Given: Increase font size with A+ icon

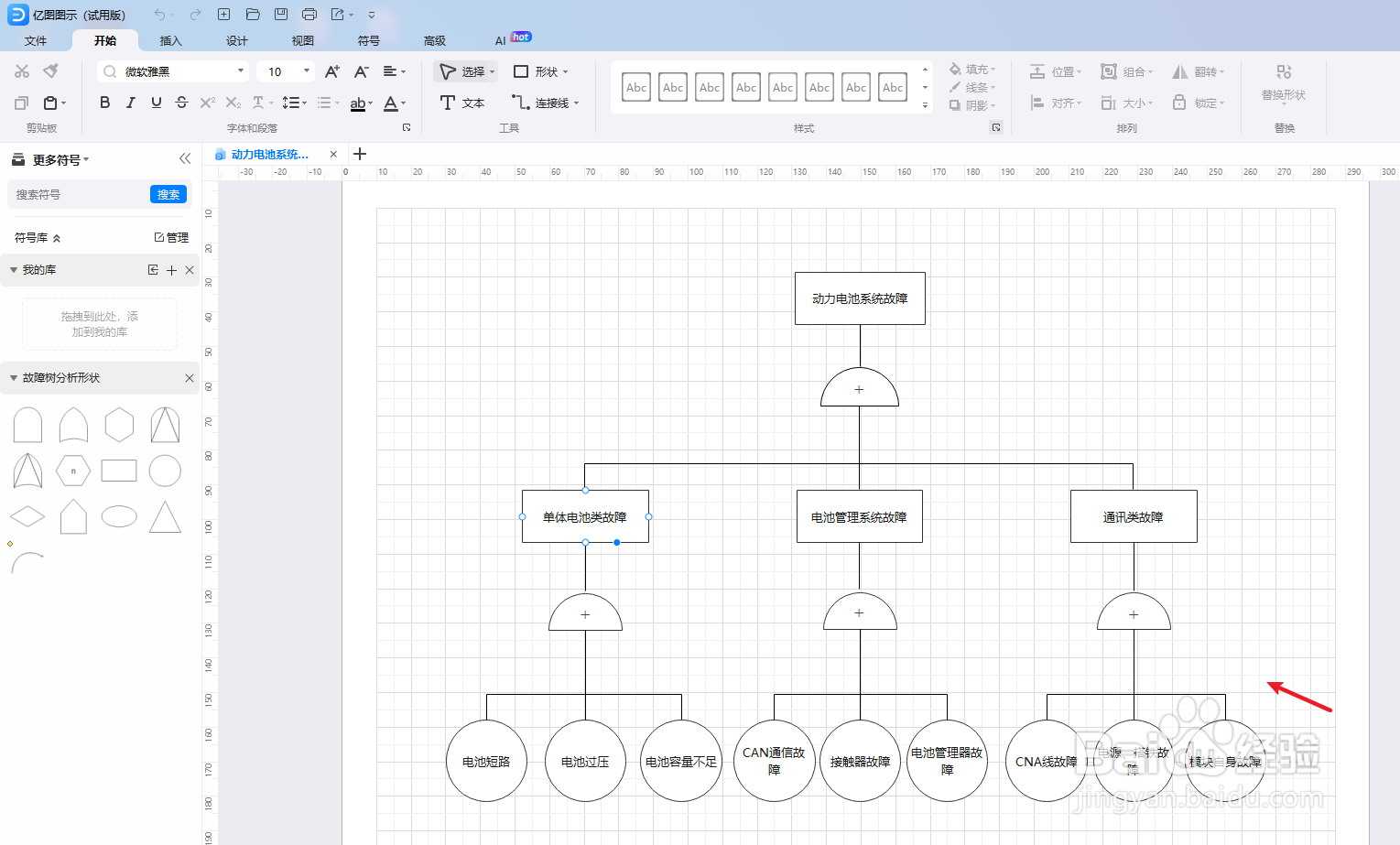Looking at the screenshot, I should coord(332,71).
